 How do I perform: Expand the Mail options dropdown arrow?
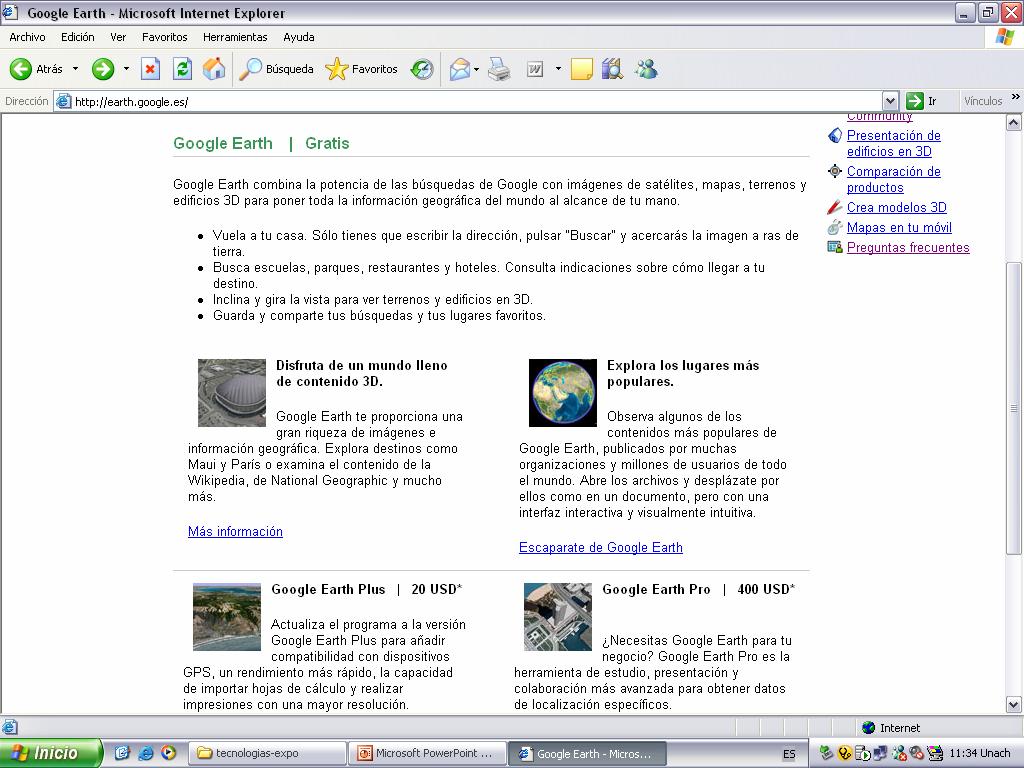pos(477,69)
